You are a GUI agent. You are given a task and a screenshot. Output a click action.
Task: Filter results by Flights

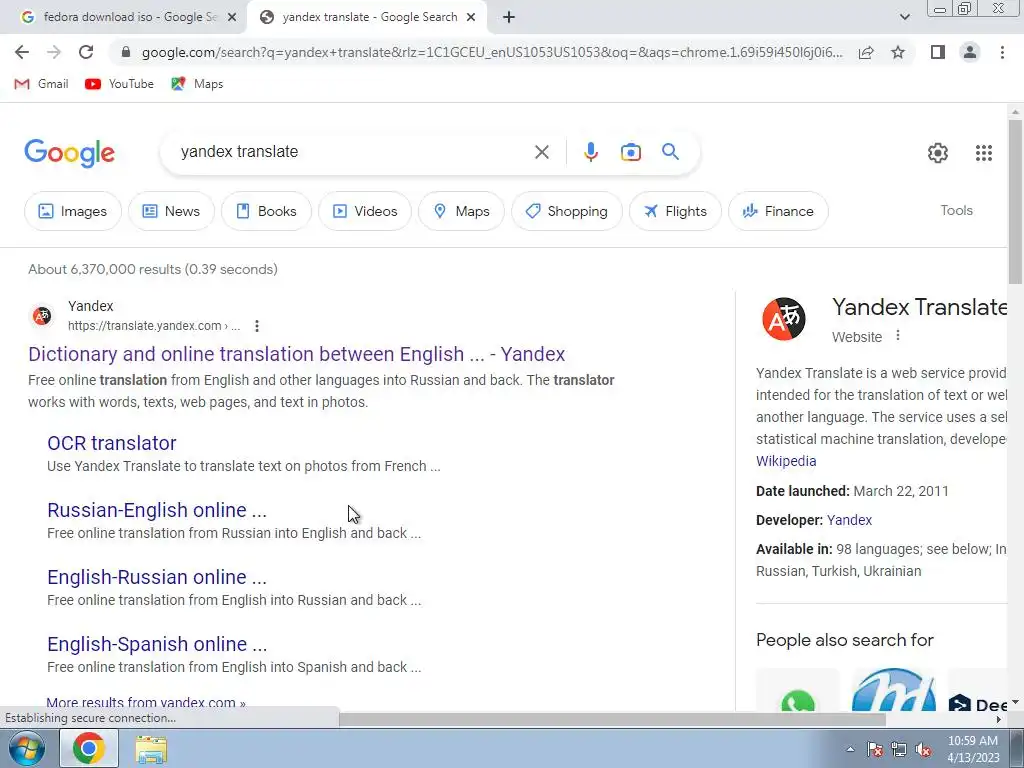[675, 211]
